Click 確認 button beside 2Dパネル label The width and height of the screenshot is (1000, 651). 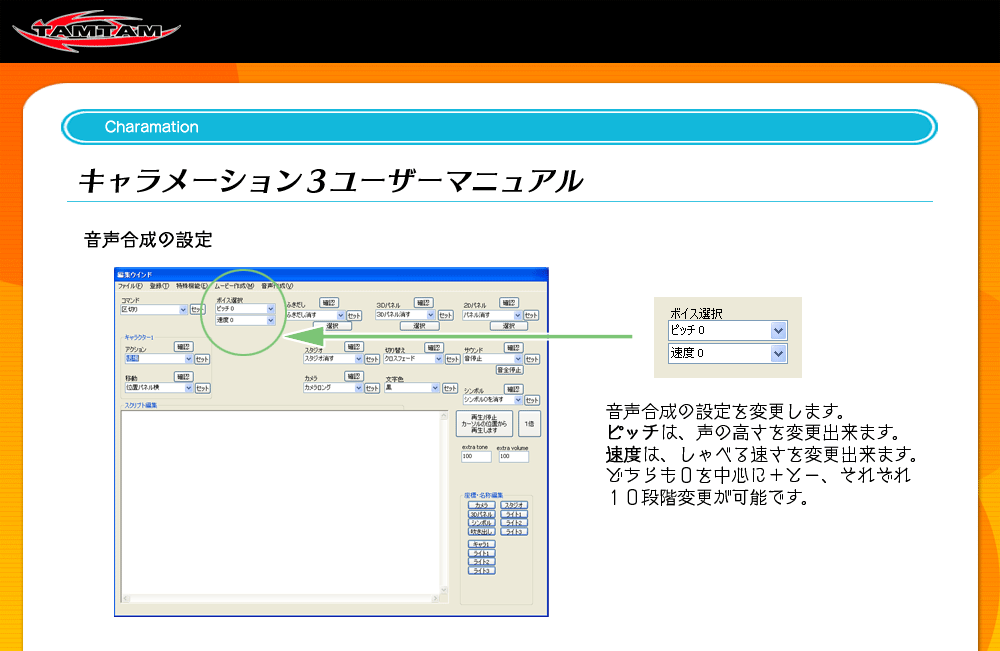509,303
